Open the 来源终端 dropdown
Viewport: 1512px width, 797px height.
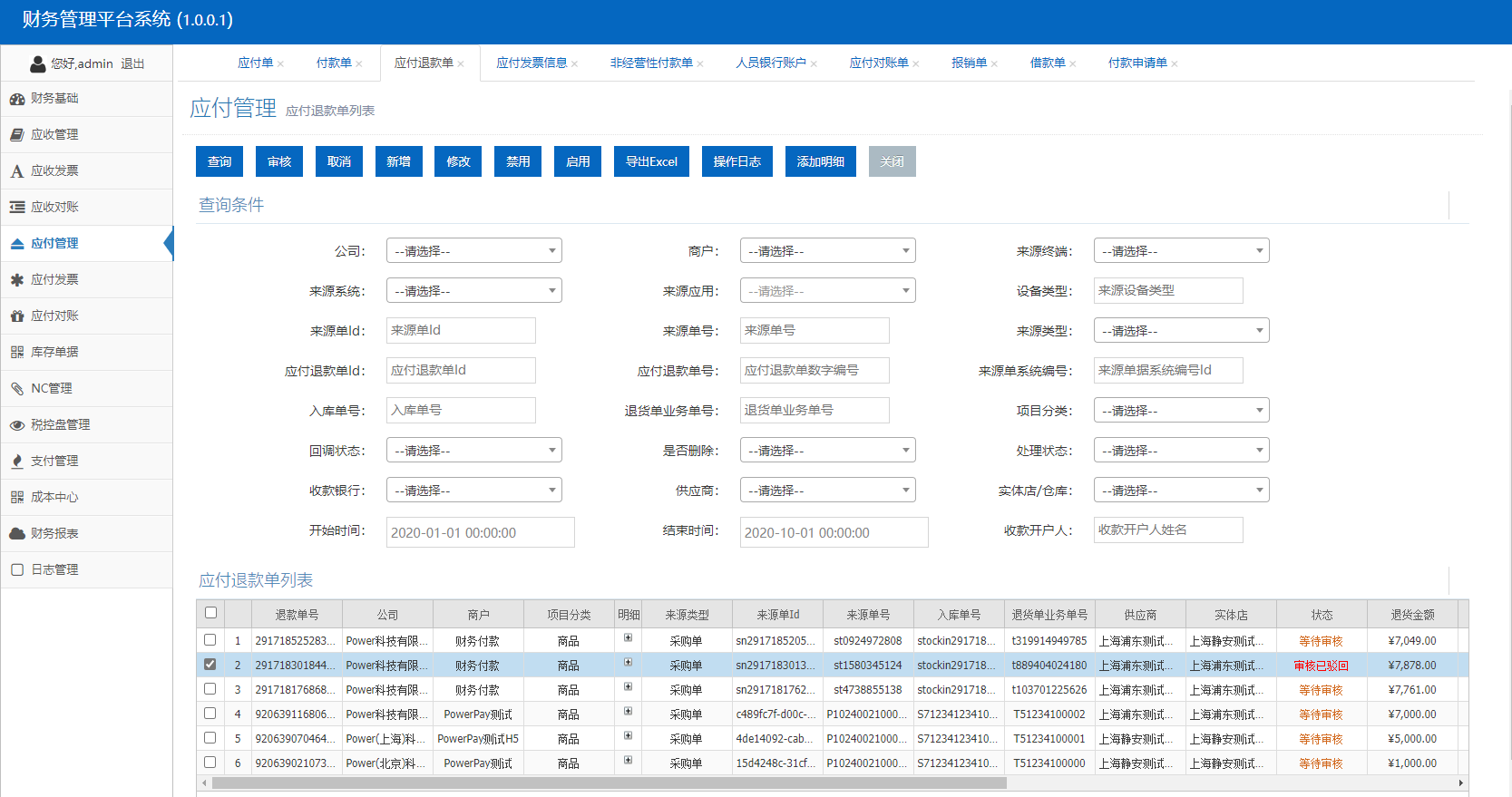click(x=1181, y=251)
